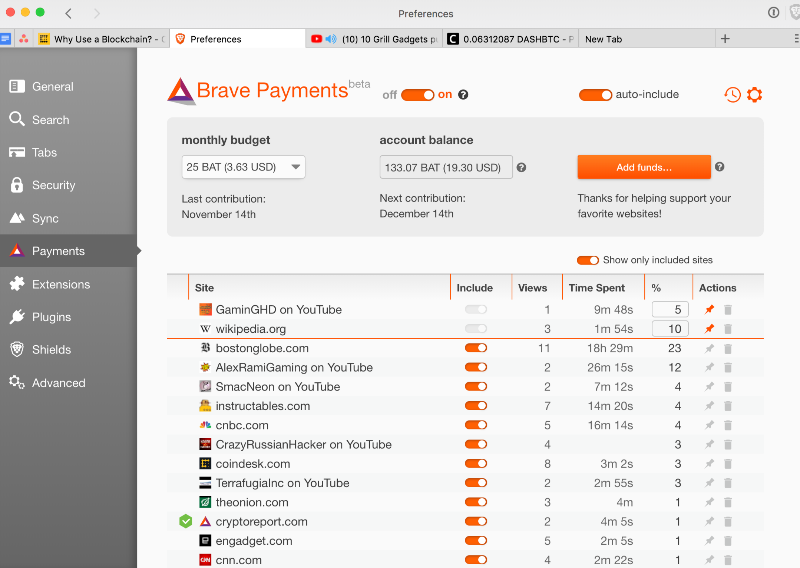Delete bostonglobe.com from the list
The height and width of the screenshot is (568, 800).
[728, 349]
